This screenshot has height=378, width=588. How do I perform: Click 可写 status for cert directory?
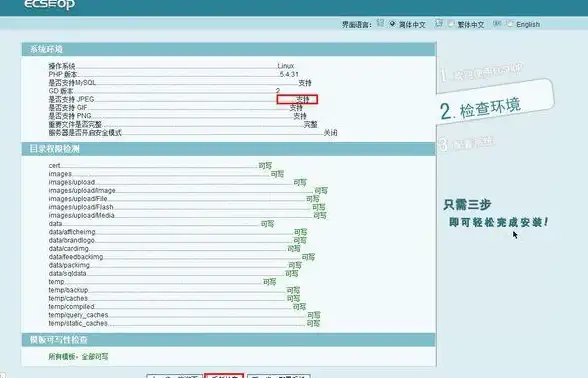coord(265,165)
